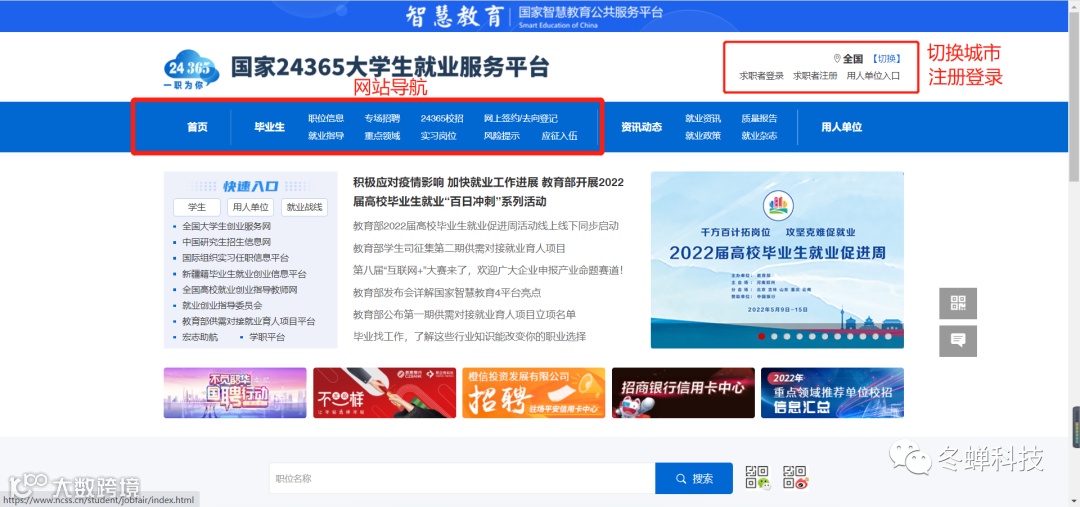This screenshot has height=507, width=1080.
Task: Open 就业资讯 navigation item
Action: point(703,118)
